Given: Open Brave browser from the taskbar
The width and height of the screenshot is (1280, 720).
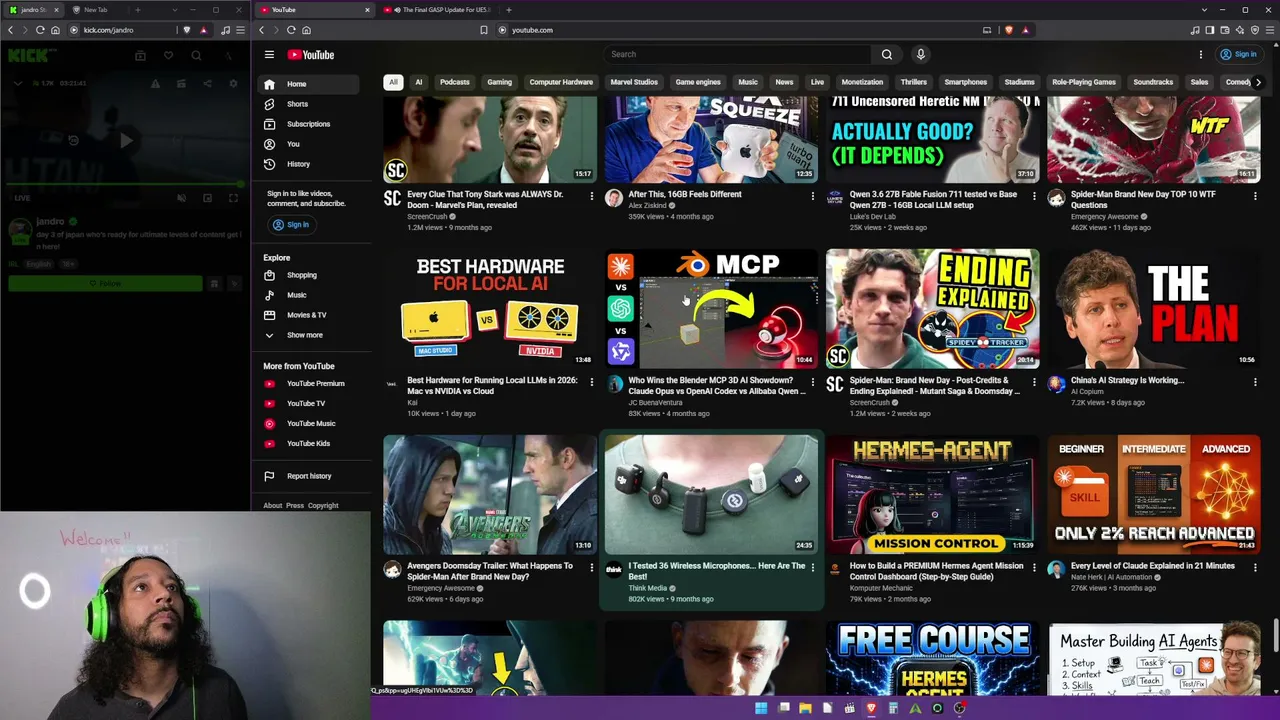Looking at the screenshot, I should click(871, 709).
